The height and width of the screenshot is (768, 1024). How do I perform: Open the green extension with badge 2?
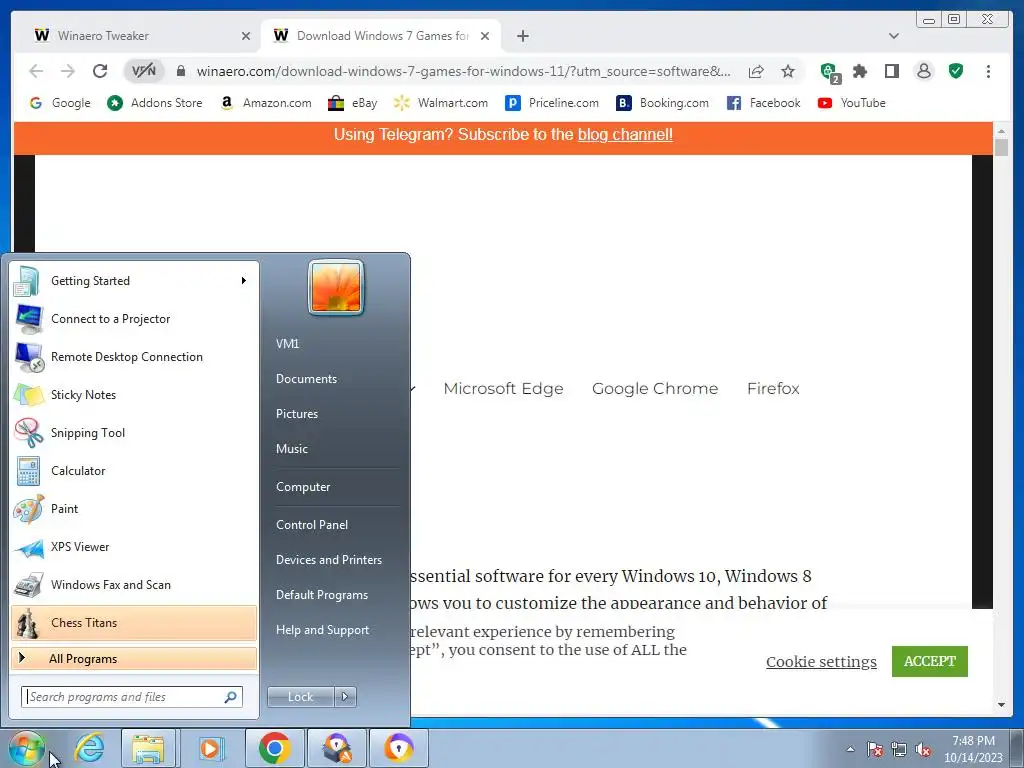pyautogui.click(x=829, y=72)
